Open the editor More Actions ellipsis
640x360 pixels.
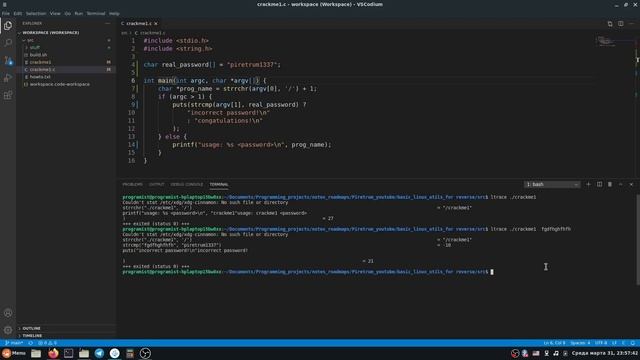[631, 24]
